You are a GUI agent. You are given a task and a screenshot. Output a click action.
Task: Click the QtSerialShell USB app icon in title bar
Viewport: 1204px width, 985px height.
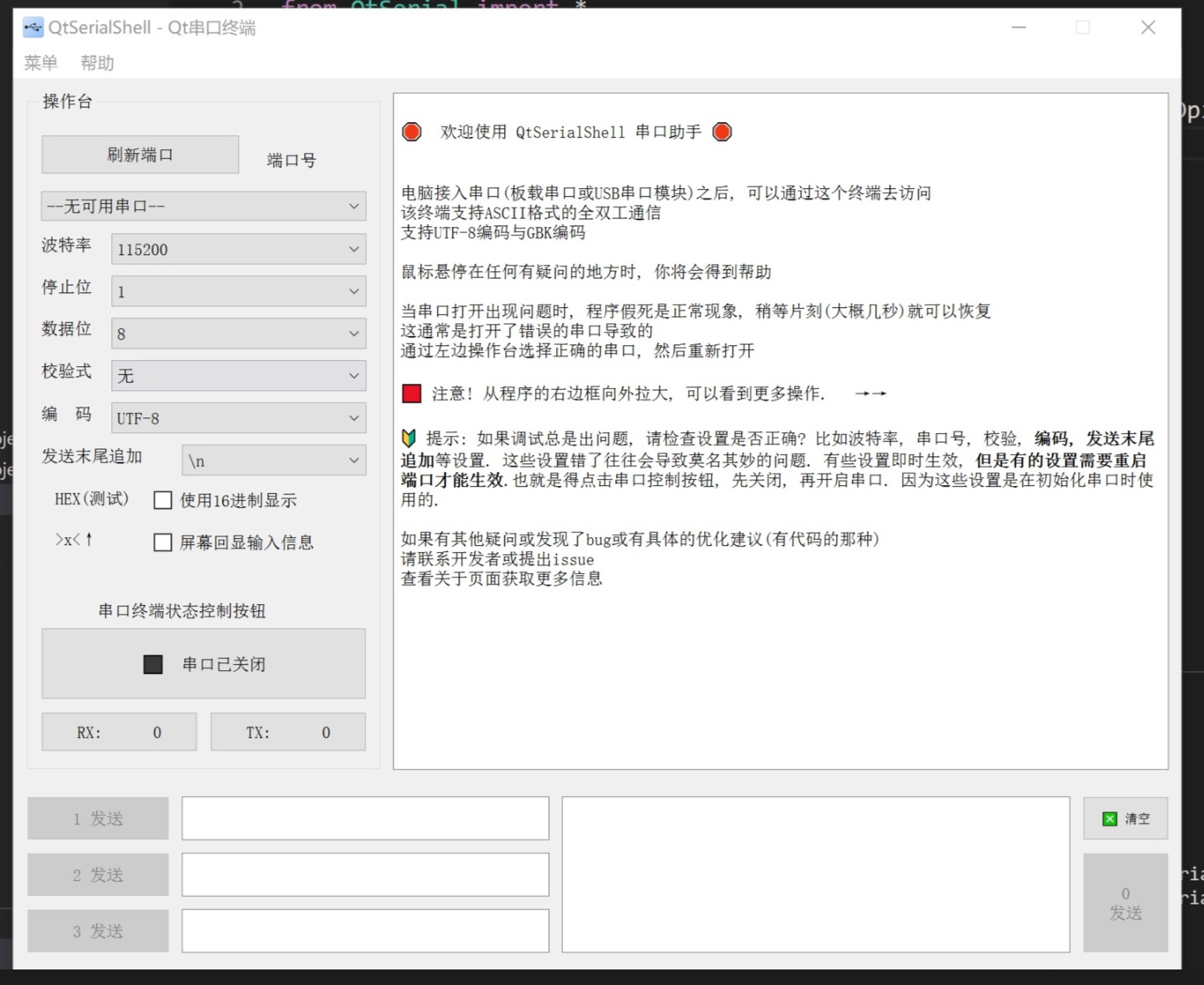[33, 28]
